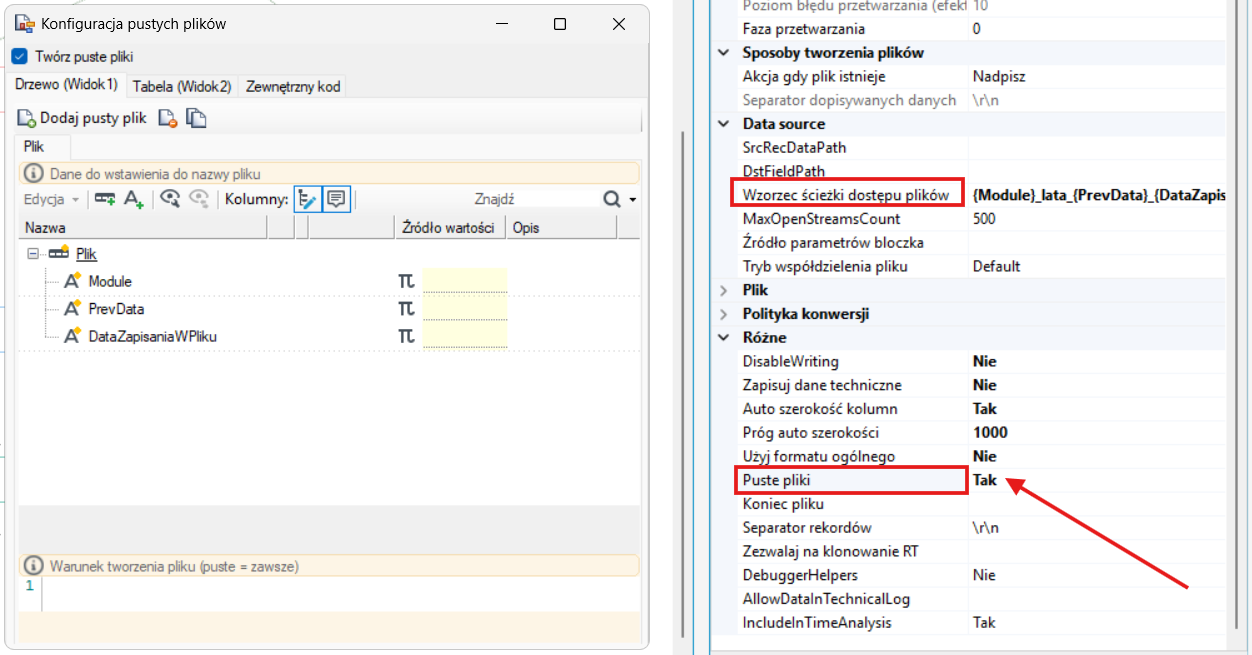The image size is (1252, 655).
Task: Click the pi icon in DataZapisaniaWPliku row
Action: coord(406,336)
